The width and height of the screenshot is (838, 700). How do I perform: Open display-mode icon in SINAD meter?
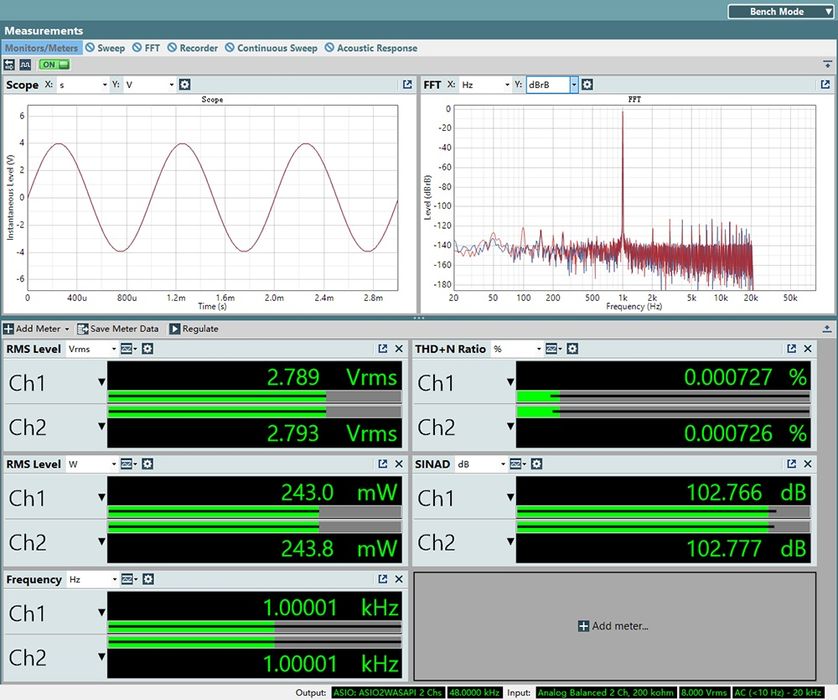click(517, 464)
